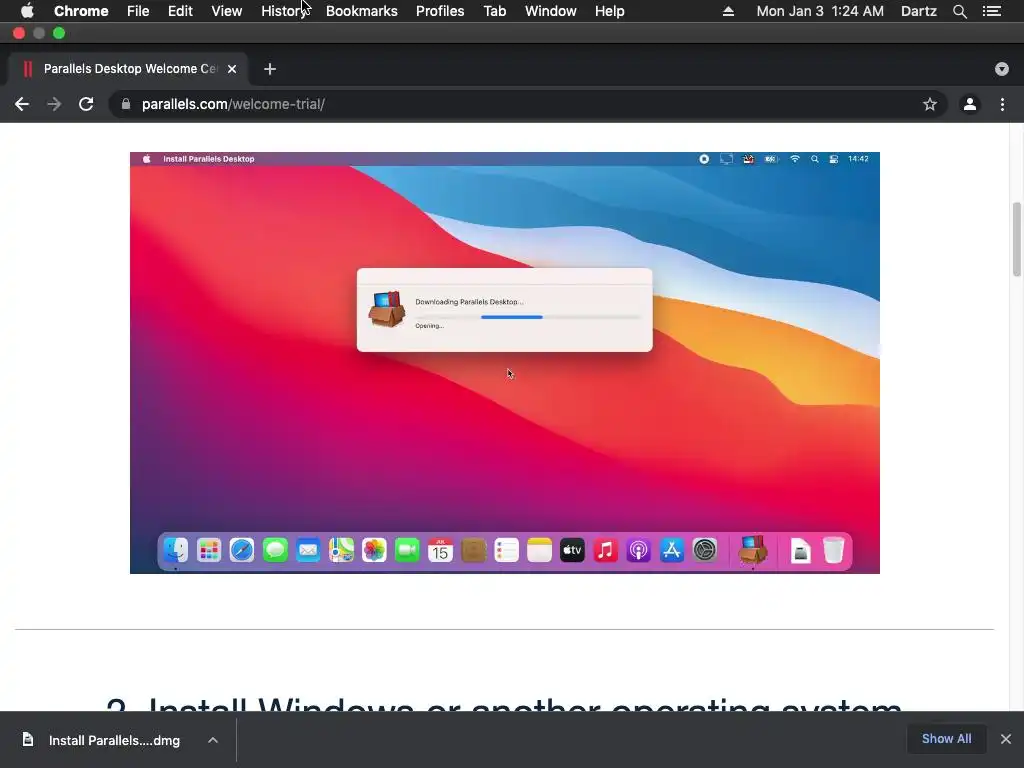Viewport: 1024px width, 768px height.
Task: Expand the tab search dropdown arrow
Action: tap(1002, 69)
